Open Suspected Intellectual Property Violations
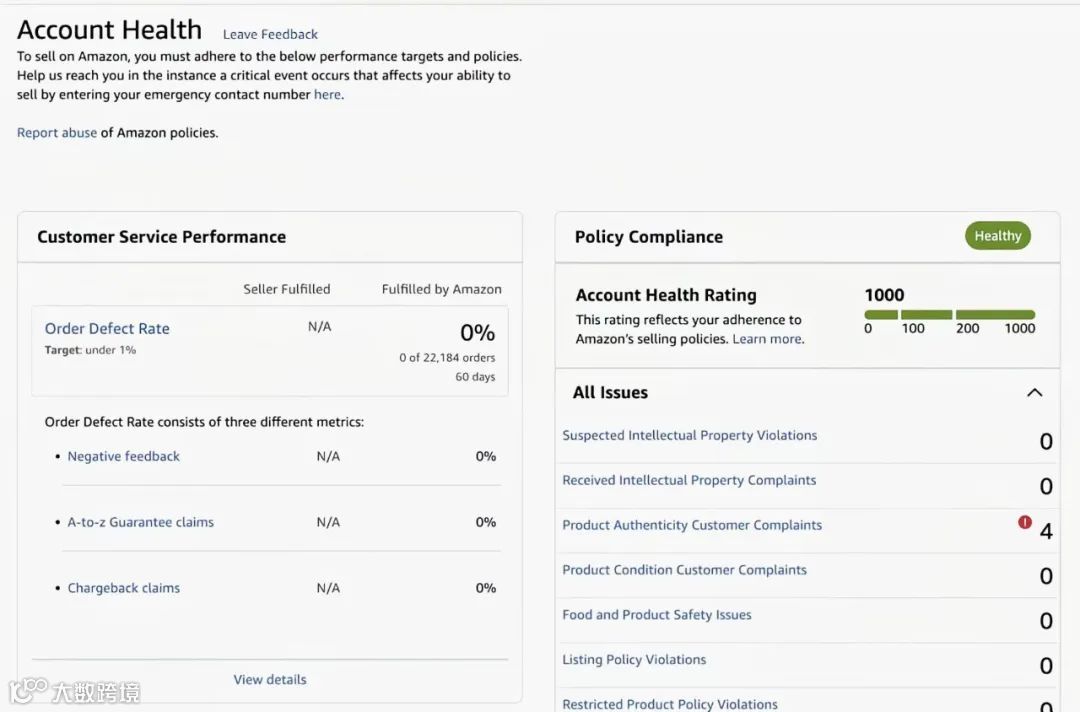This screenshot has height=712, width=1080. (690, 435)
